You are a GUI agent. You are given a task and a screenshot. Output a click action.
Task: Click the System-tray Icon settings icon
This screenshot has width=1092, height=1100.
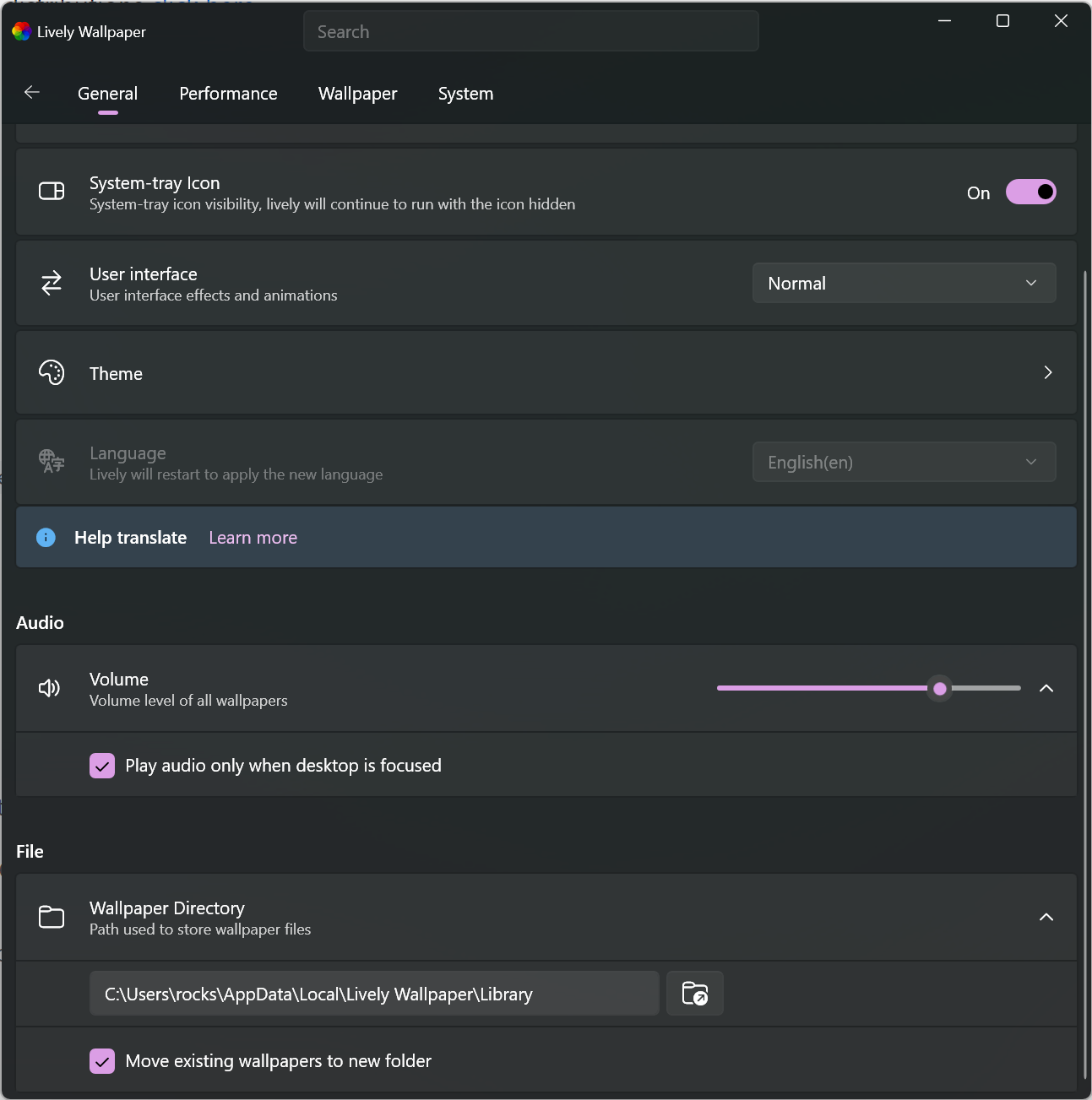tap(51, 192)
